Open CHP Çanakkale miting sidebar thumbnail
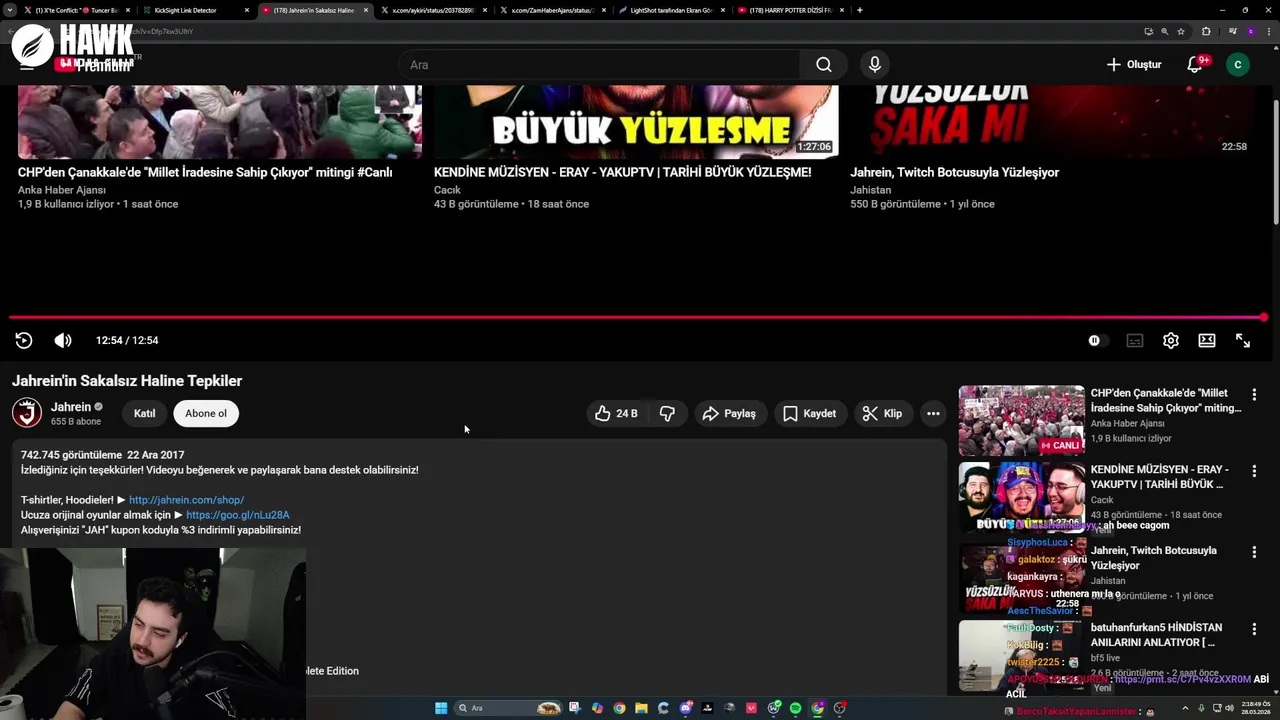 (x=1021, y=421)
